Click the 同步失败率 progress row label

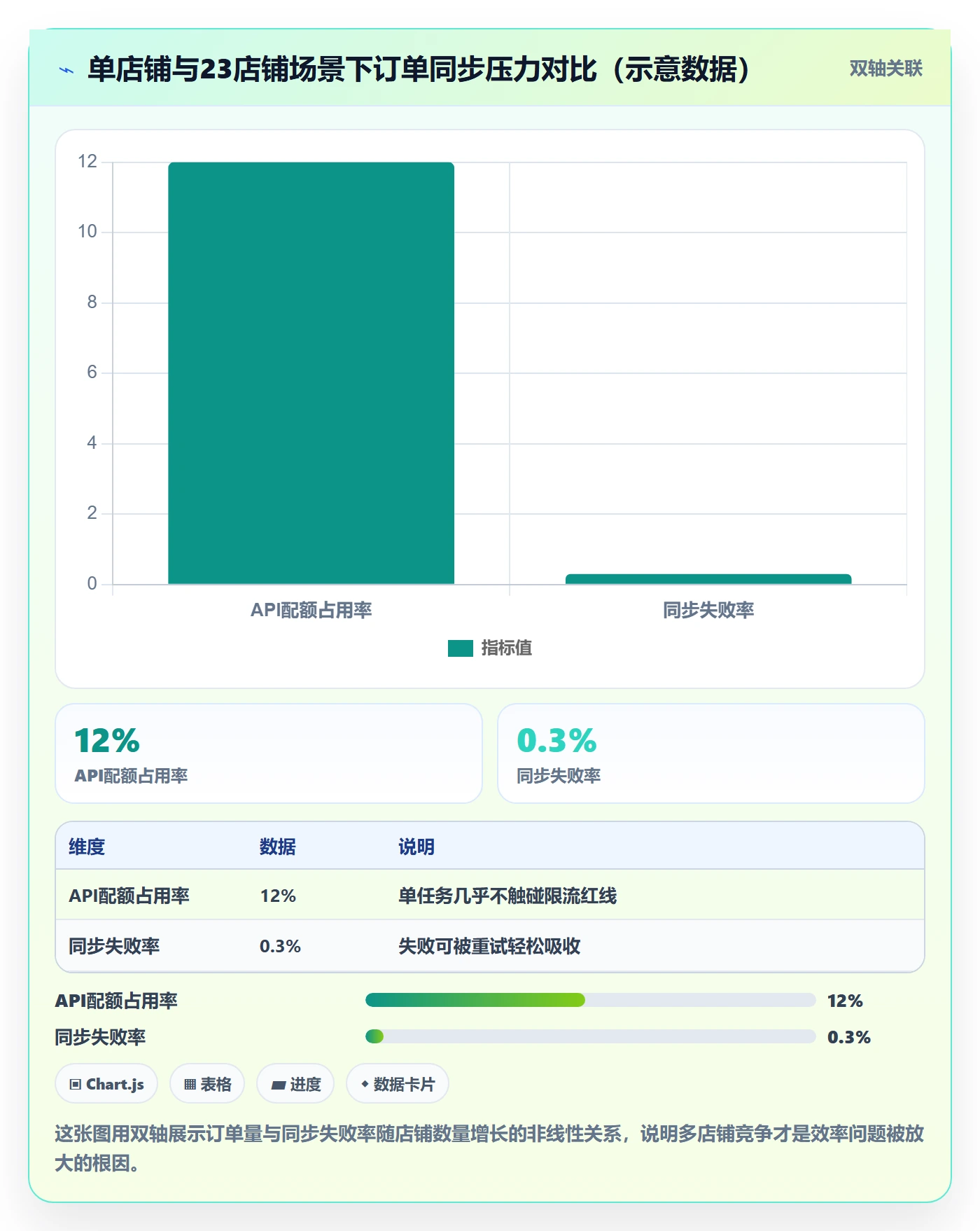(100, 1037)
